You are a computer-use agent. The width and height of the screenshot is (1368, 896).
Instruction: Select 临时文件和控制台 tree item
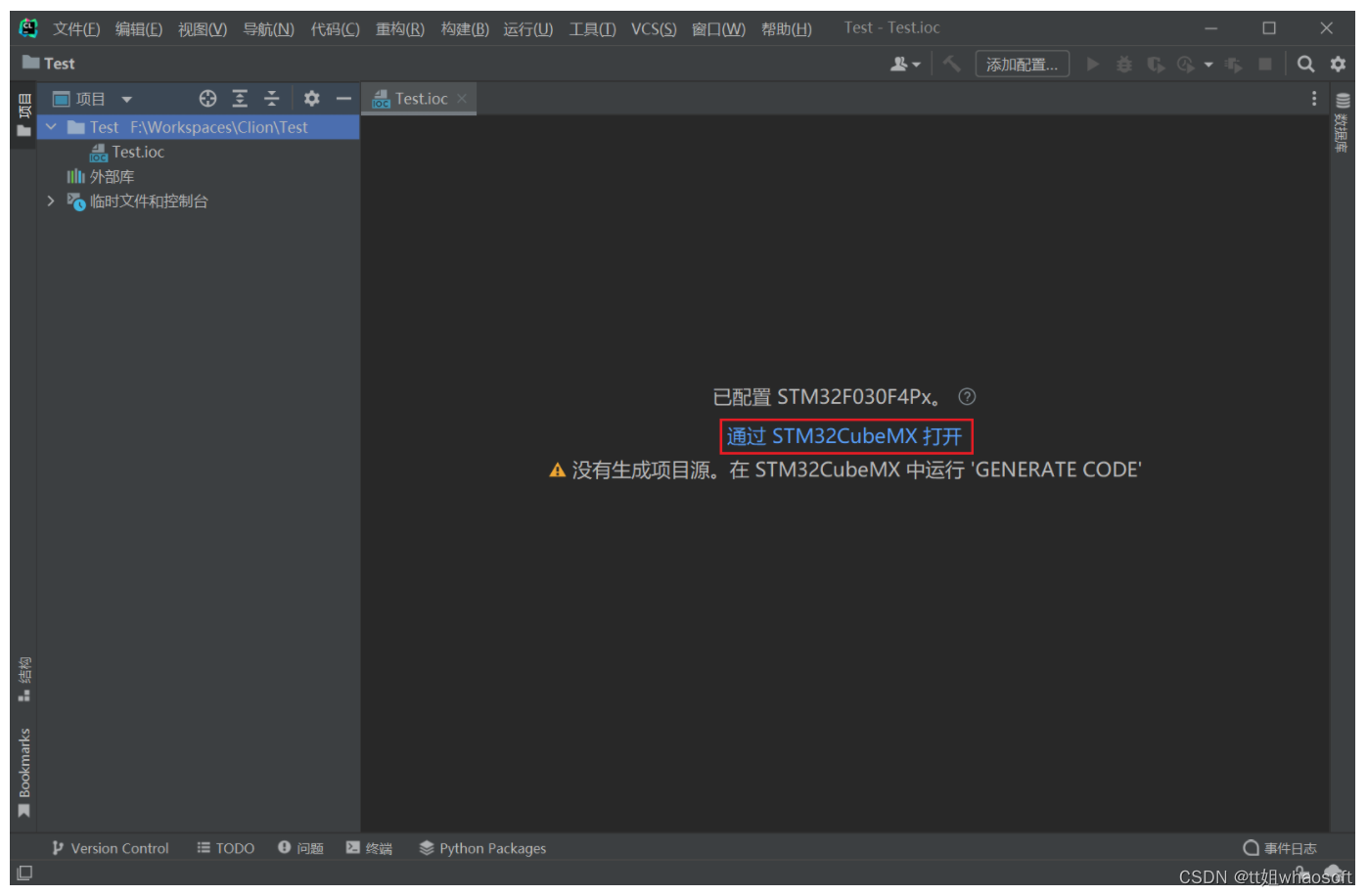tap(137, 202)
